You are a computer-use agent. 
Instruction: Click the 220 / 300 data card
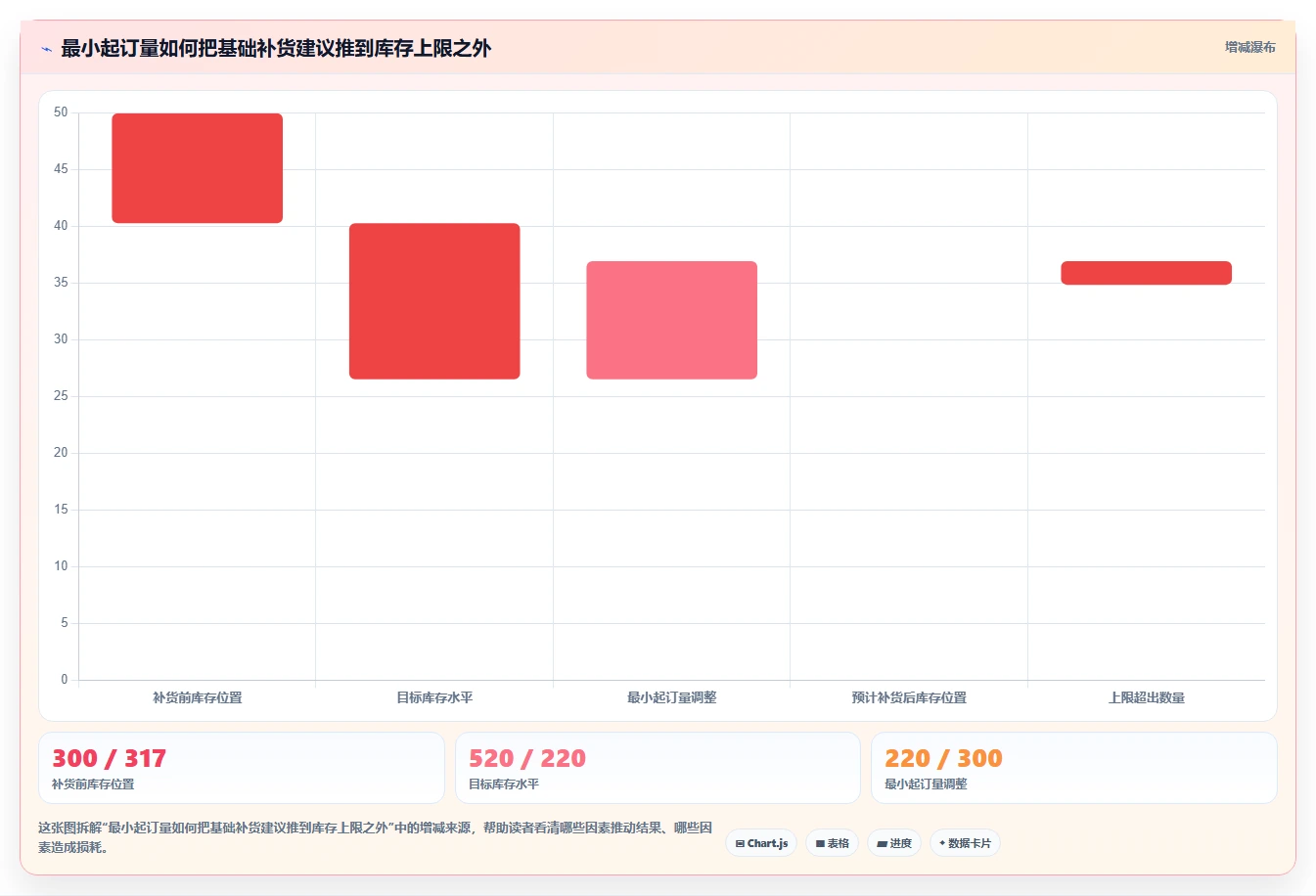pyautogui.click(x=1074, y=768)
